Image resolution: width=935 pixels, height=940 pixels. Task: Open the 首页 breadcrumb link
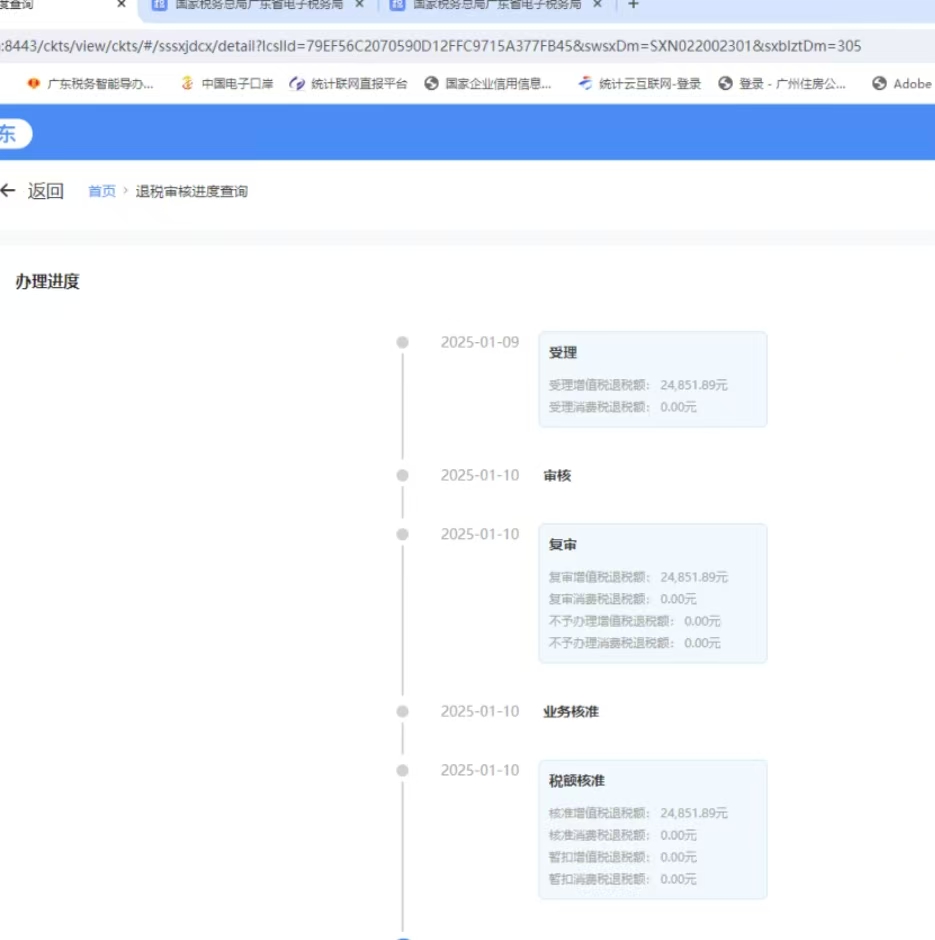click(x=101, y=190)
